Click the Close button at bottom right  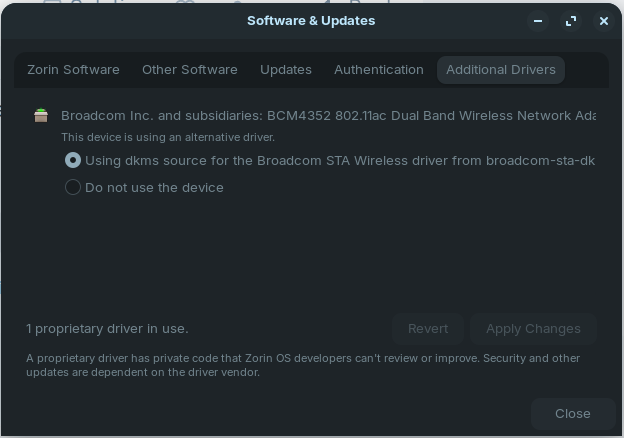click(x=572, y=413)
